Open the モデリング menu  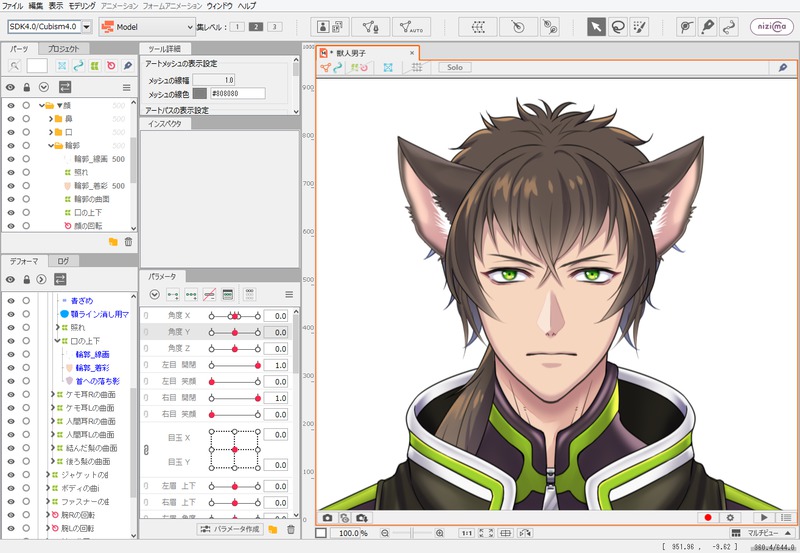coord(82,6)
